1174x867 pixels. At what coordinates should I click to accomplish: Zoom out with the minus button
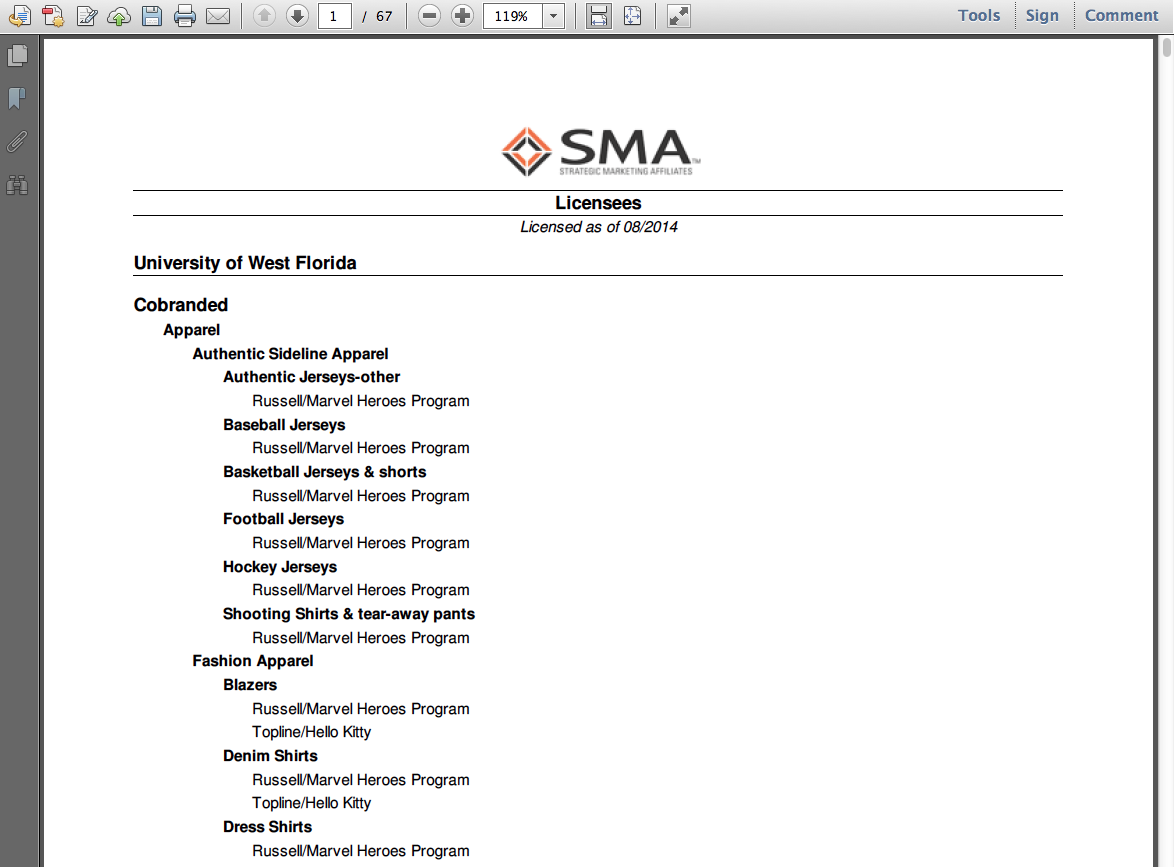[x=429, y=16]
